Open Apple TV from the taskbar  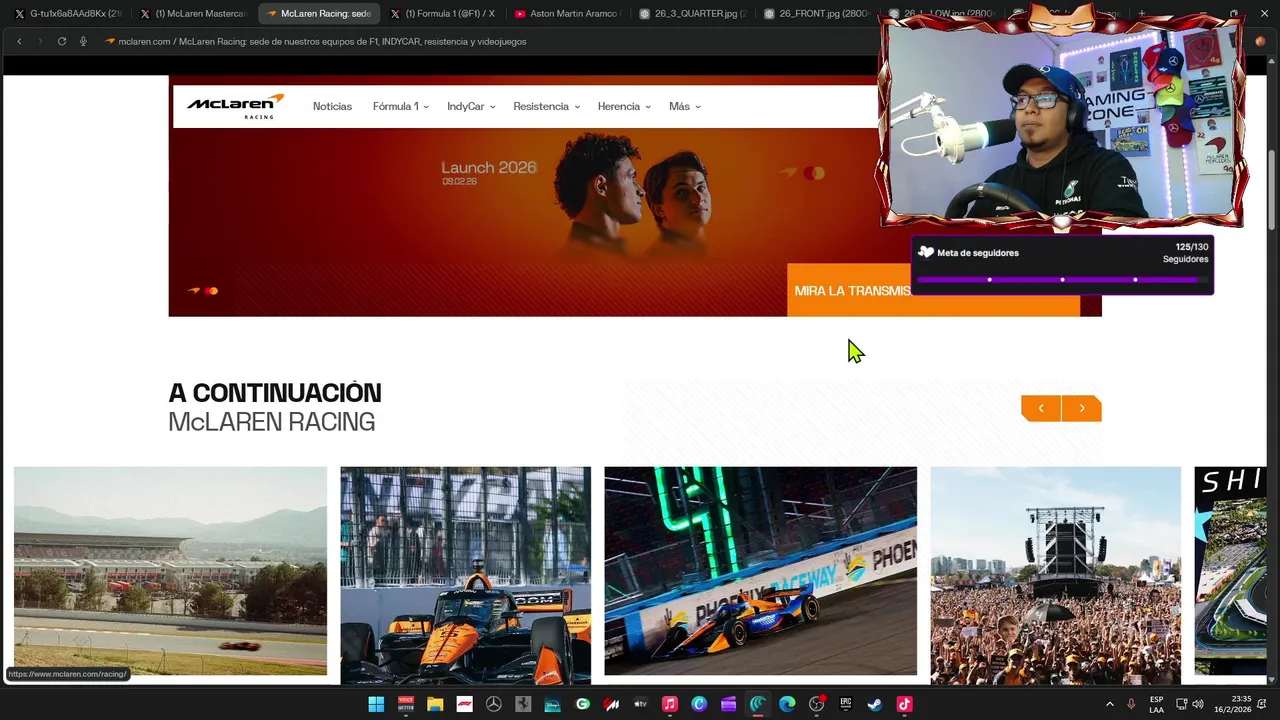[x=640, y=704]
